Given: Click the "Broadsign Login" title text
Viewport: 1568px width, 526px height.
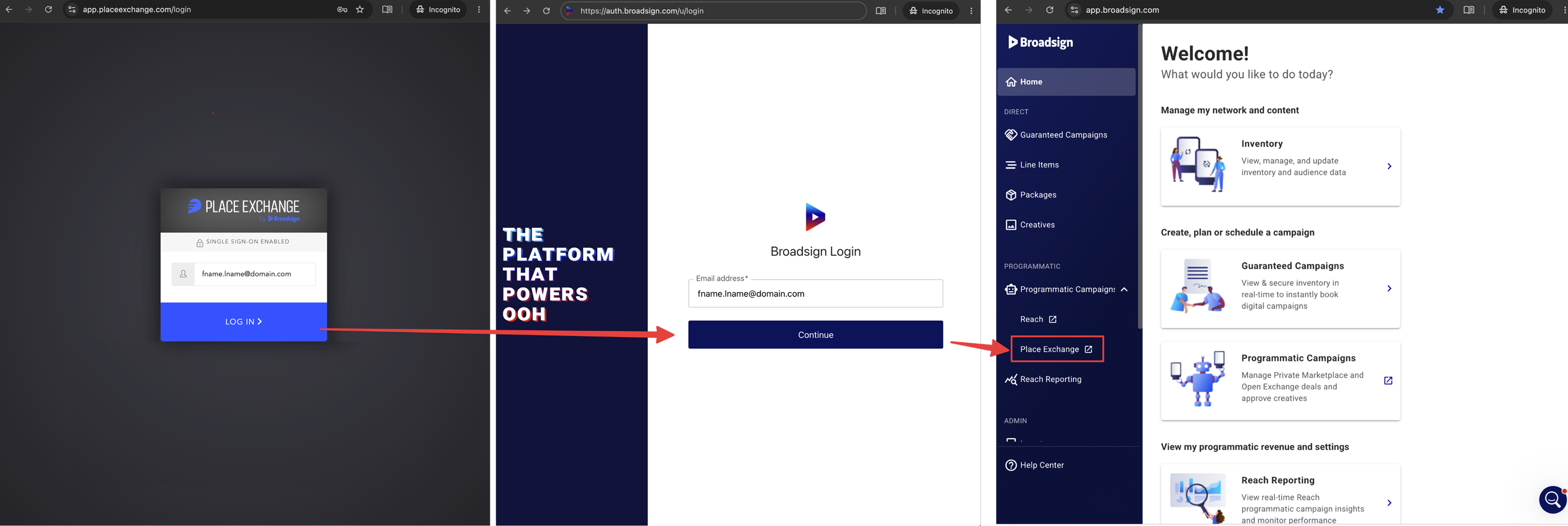Looking at the screenshot, I should click(x=815, y=251).
